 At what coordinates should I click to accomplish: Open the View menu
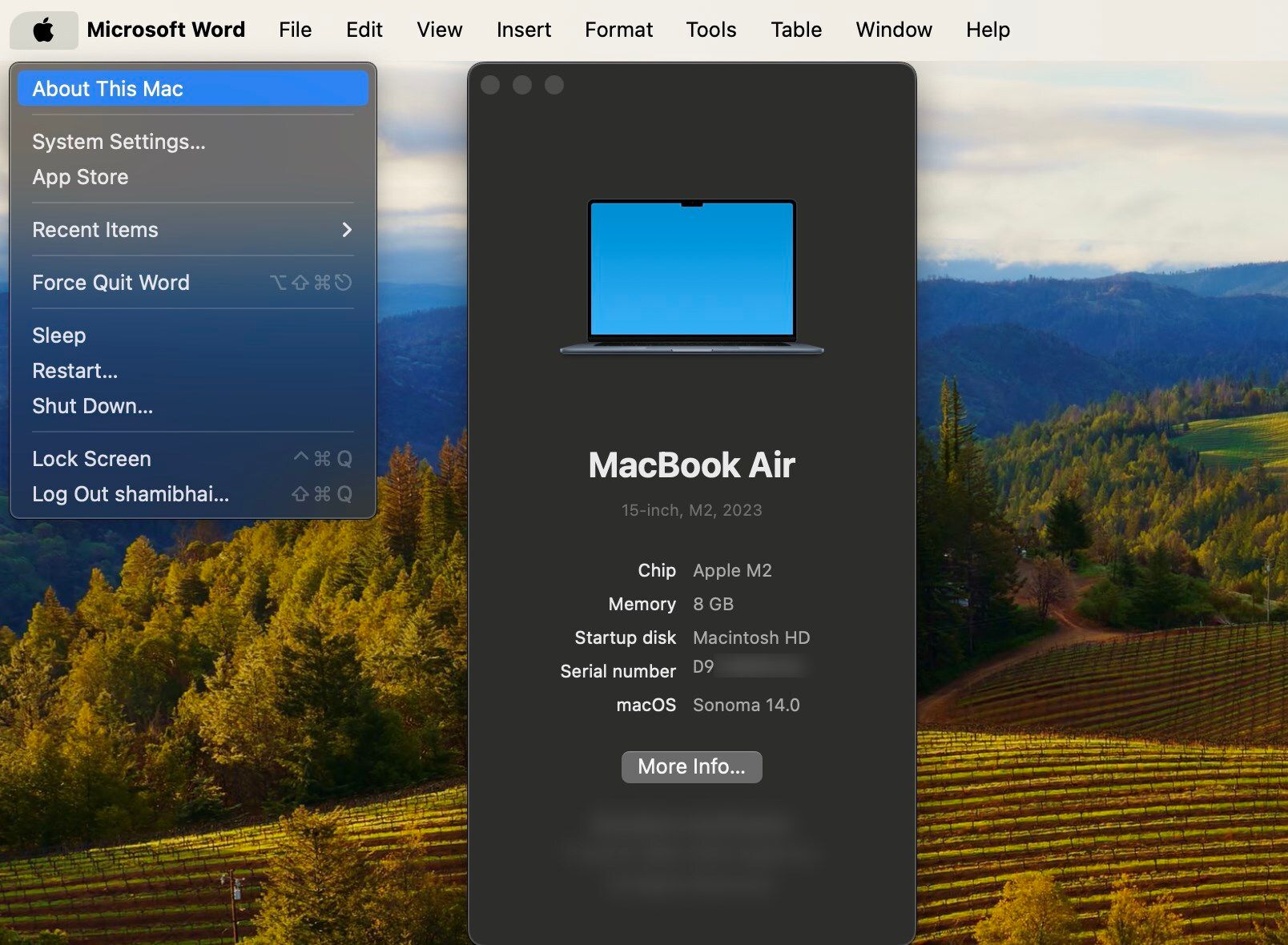pos(439,30)
